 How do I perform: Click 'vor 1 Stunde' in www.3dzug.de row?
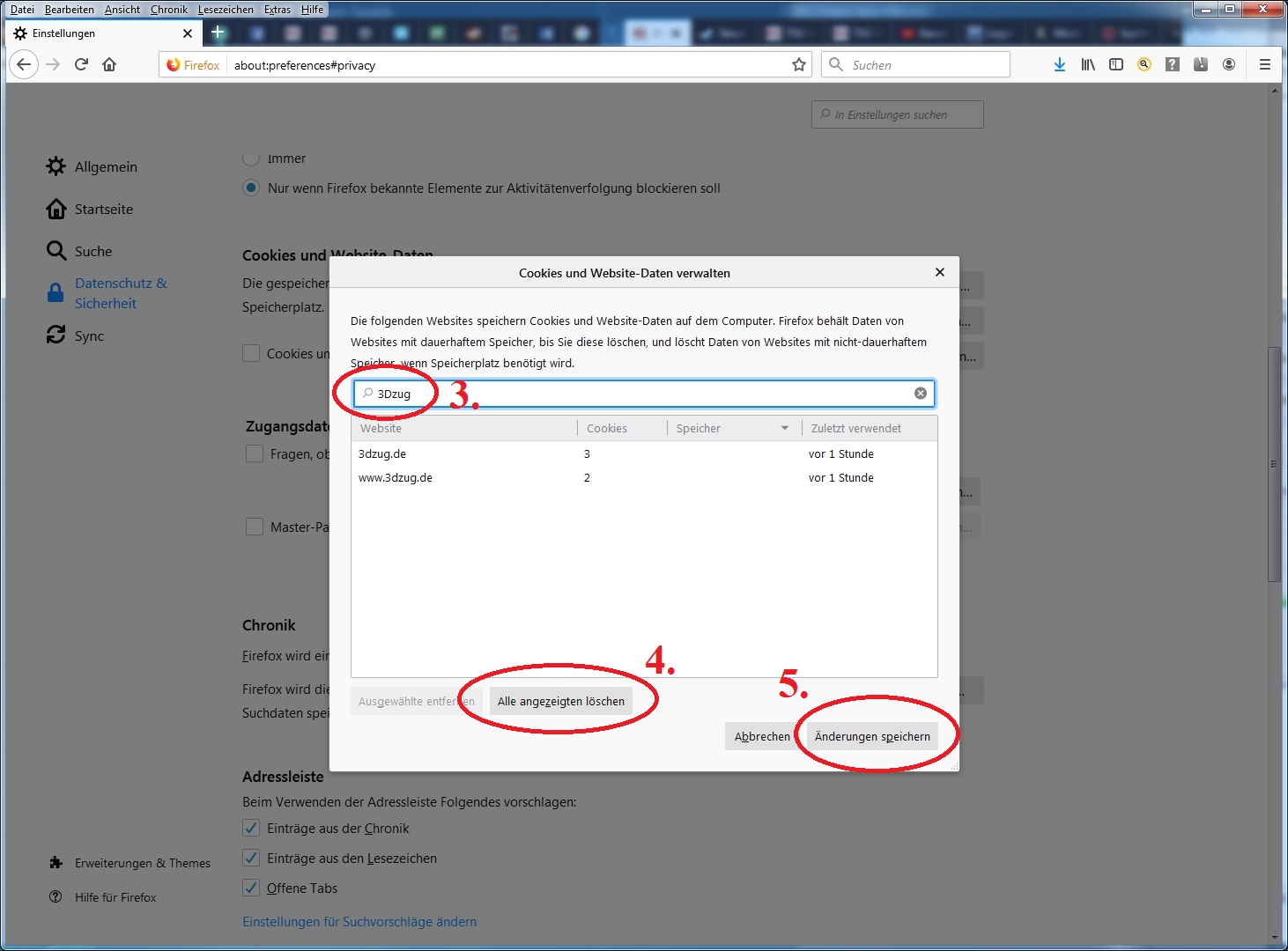pos(841,477)
